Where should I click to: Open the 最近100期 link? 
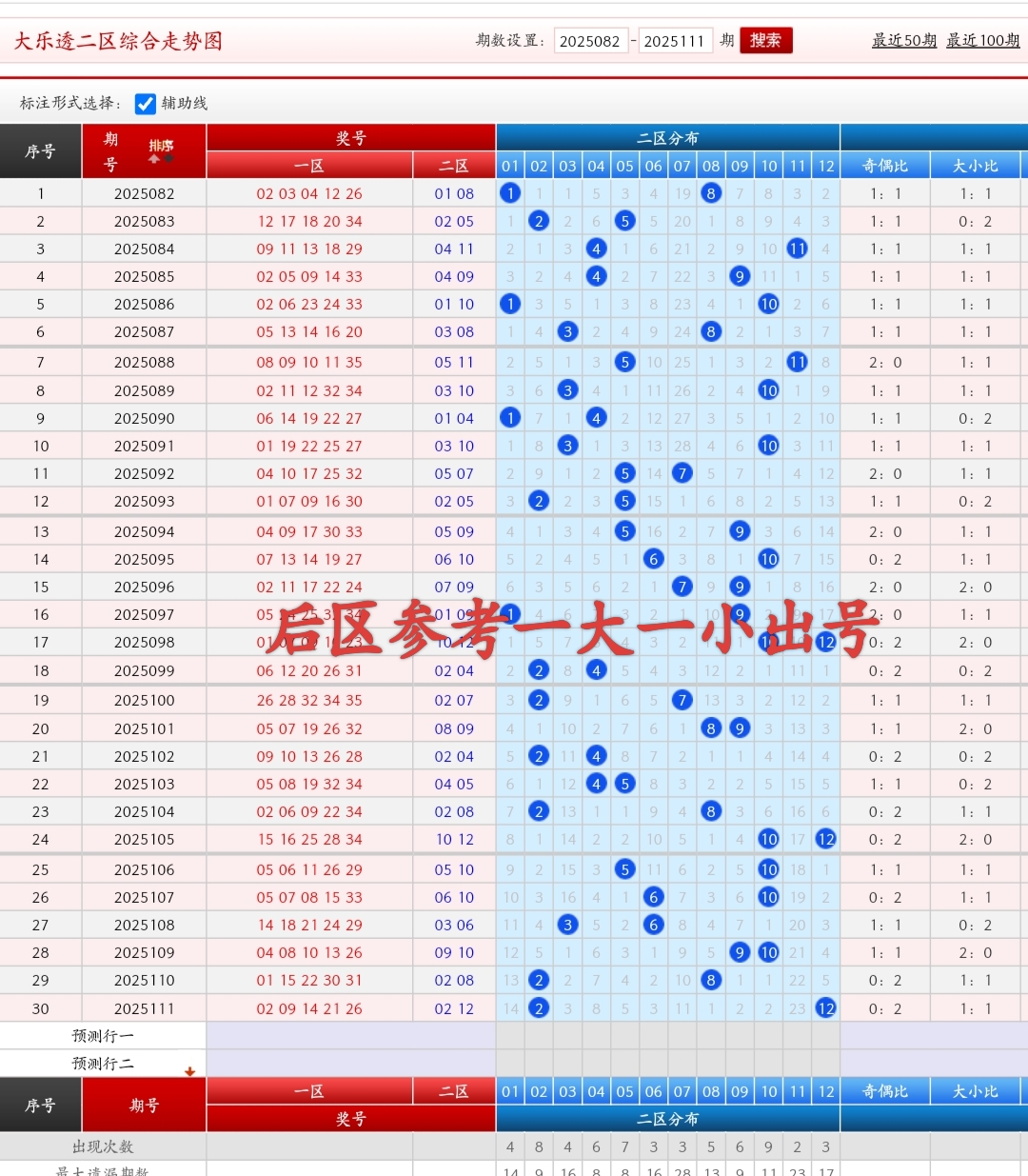click(x=982, y=40)
